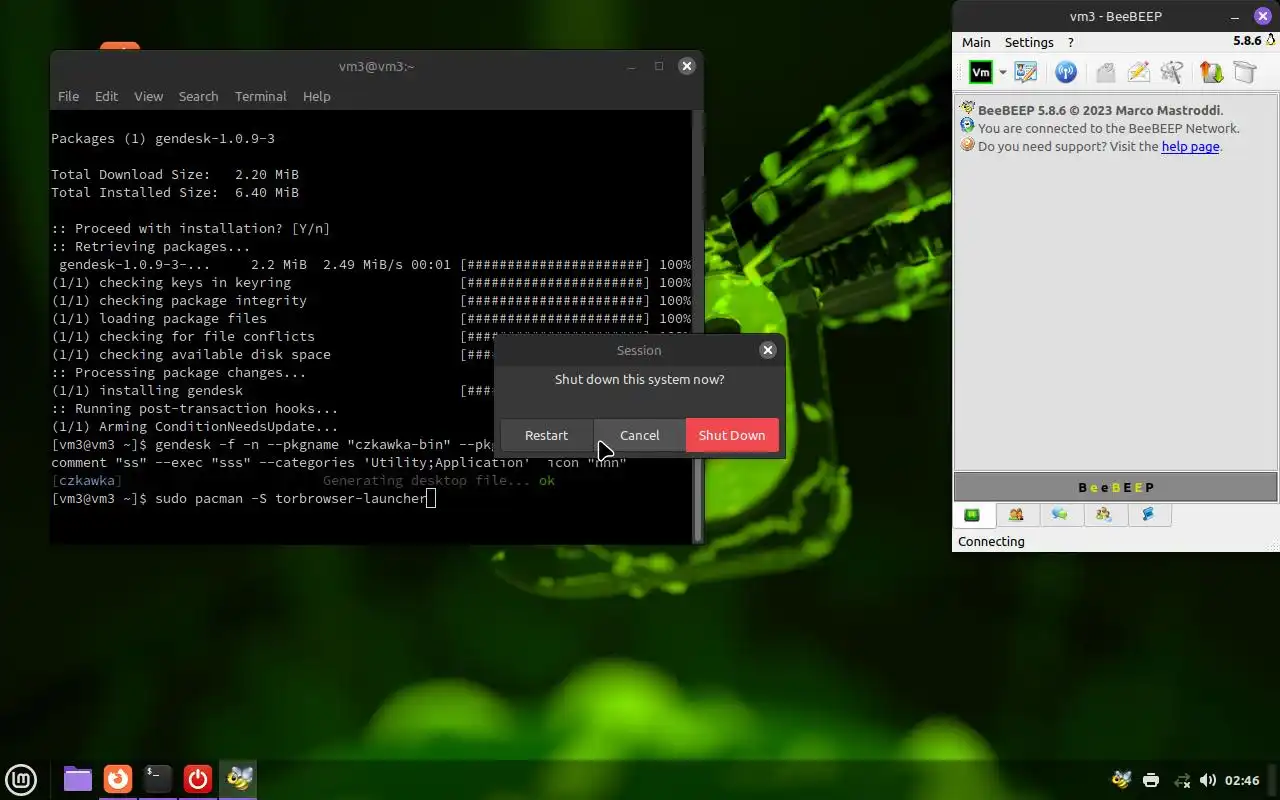Open the Linux Mint start menu
Image resolution: width=1280 pixels, height=800 pixels.
21,778
